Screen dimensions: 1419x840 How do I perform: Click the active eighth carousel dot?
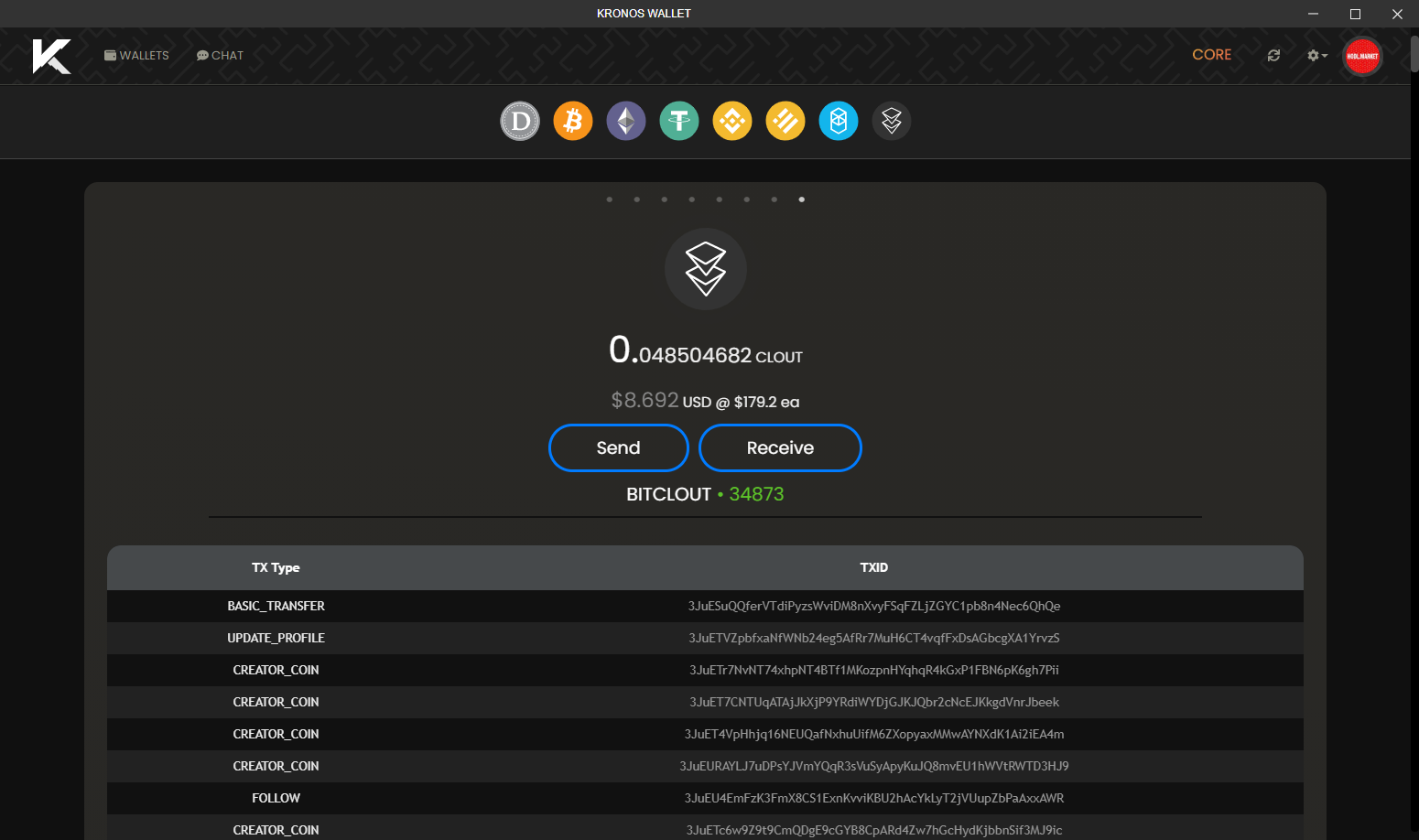(802, 199)
